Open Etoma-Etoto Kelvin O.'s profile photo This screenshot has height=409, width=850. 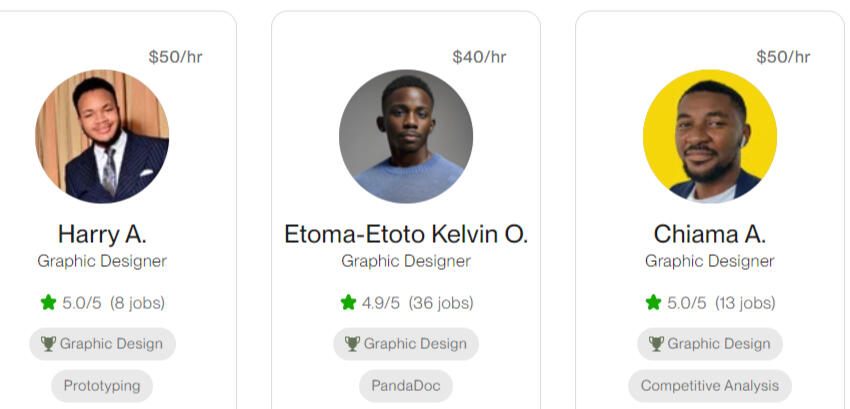[406, 136]
